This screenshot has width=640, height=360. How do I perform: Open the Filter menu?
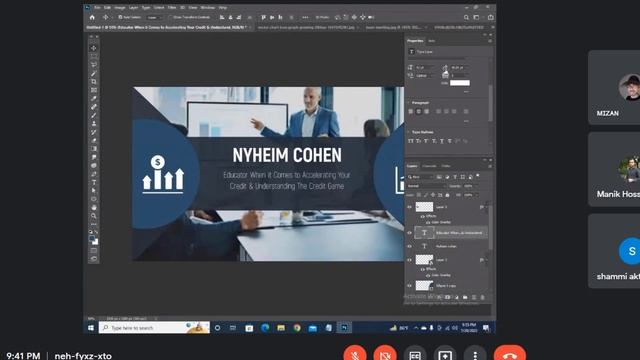[172, 7]
